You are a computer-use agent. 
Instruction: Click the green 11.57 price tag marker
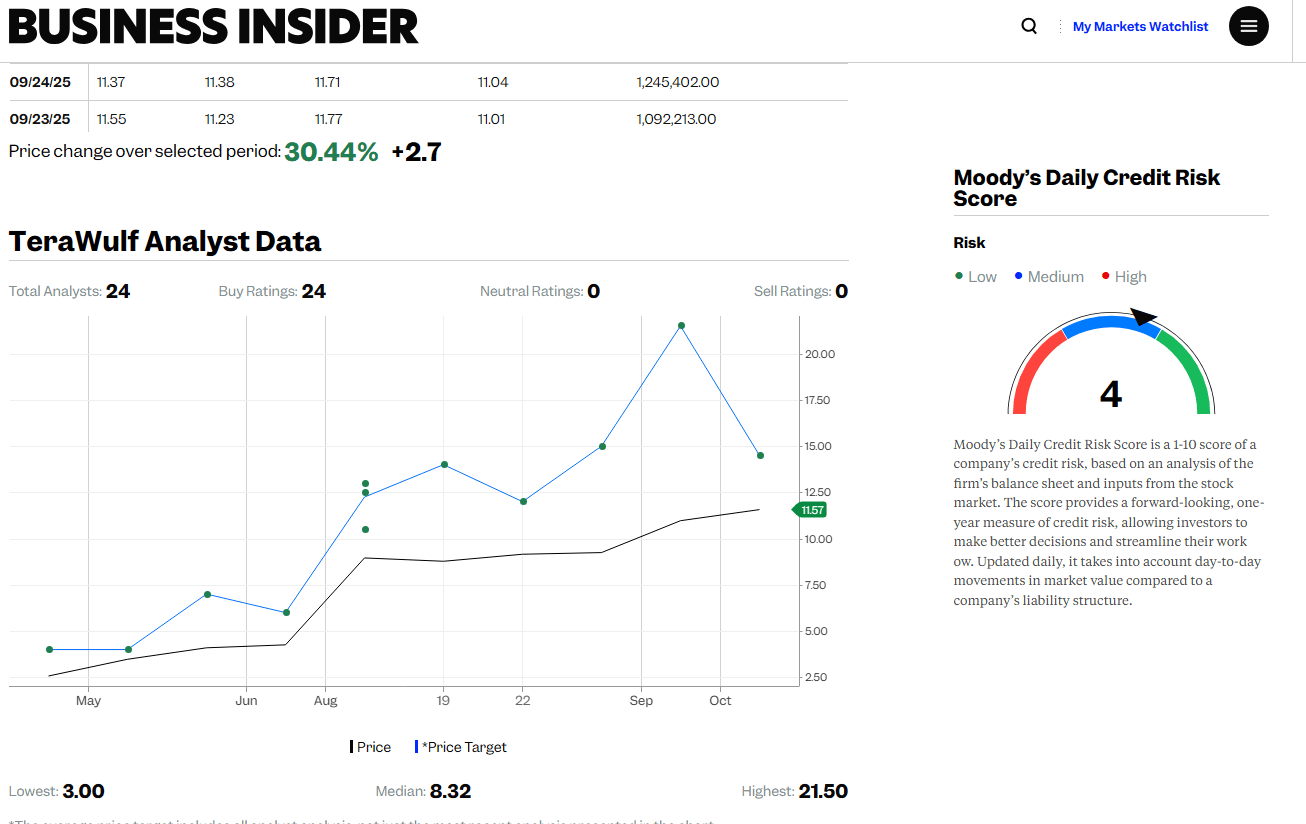pyautogui.click(x=811, y=510)
